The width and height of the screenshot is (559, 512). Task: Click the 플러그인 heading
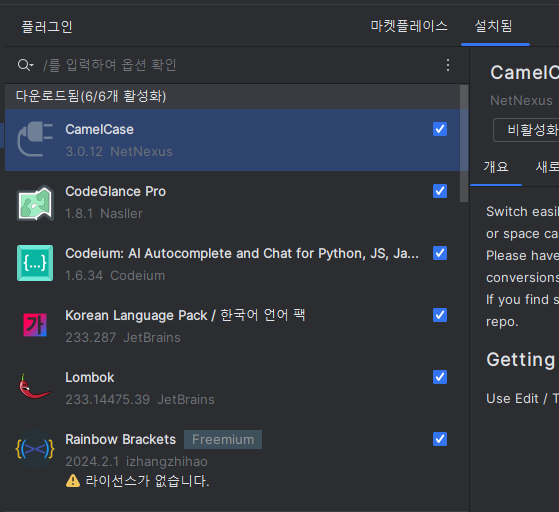(47, 27)
